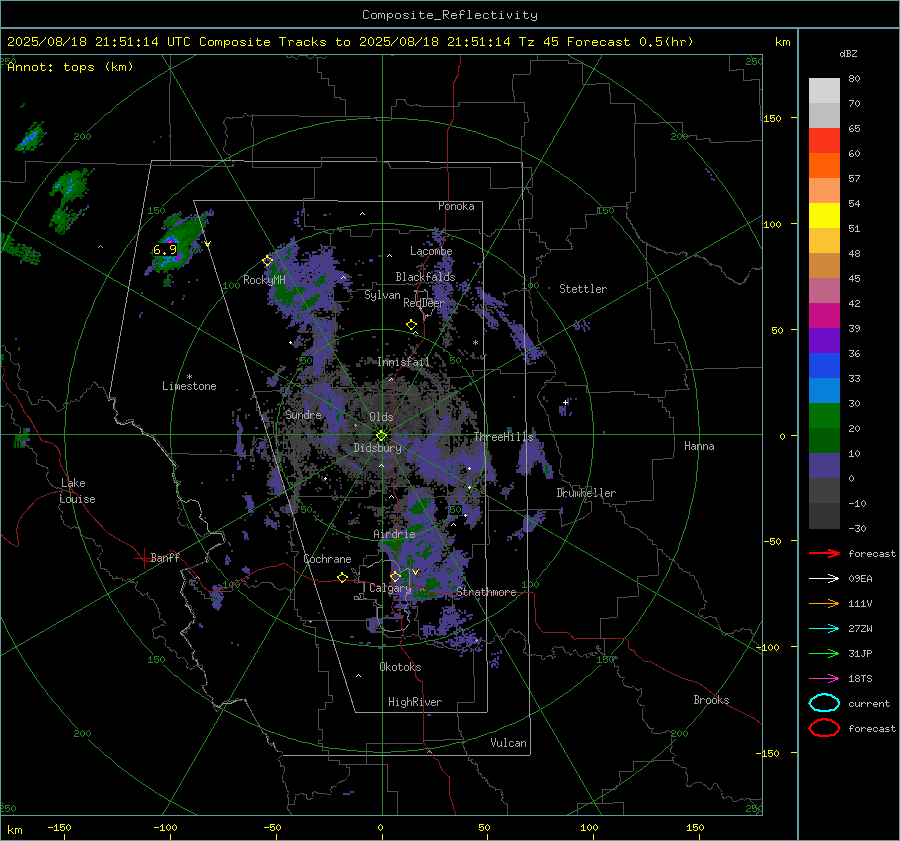Click the red forecast arrow in legend
This screenshot has height=841, width=900.
tap(824, 553)
